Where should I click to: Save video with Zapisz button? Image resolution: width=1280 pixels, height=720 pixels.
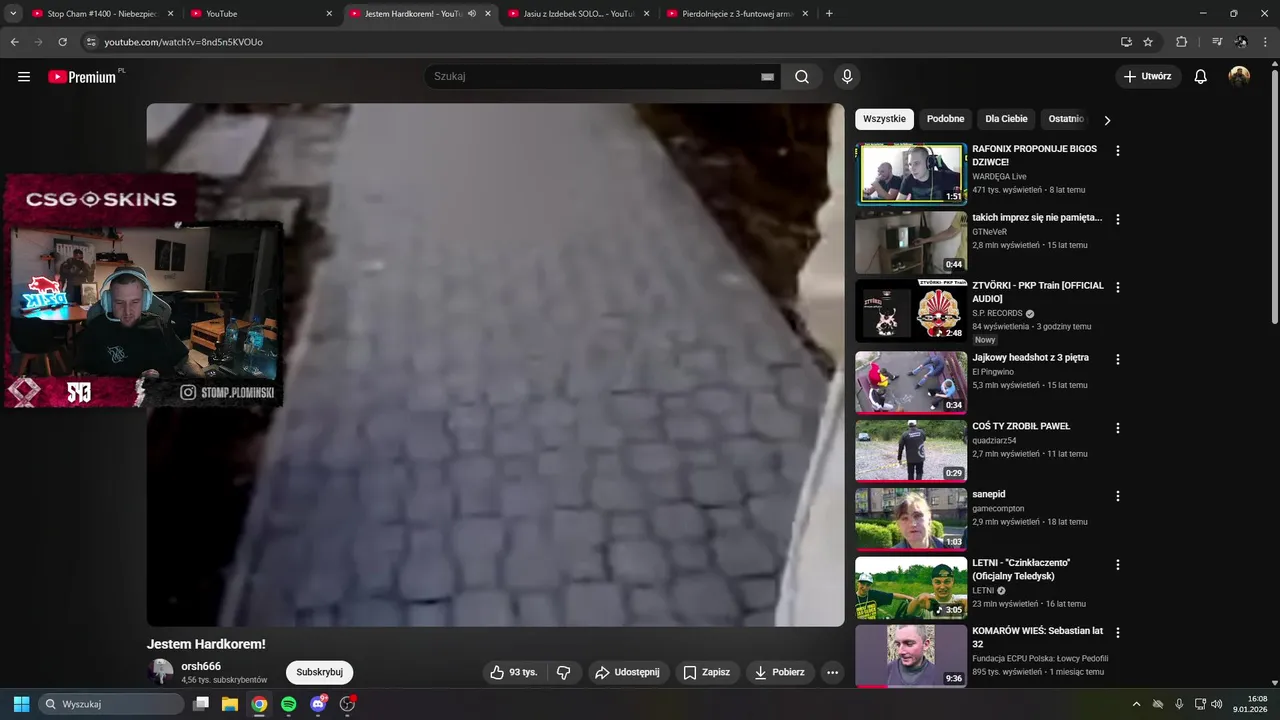coord(706,673)
